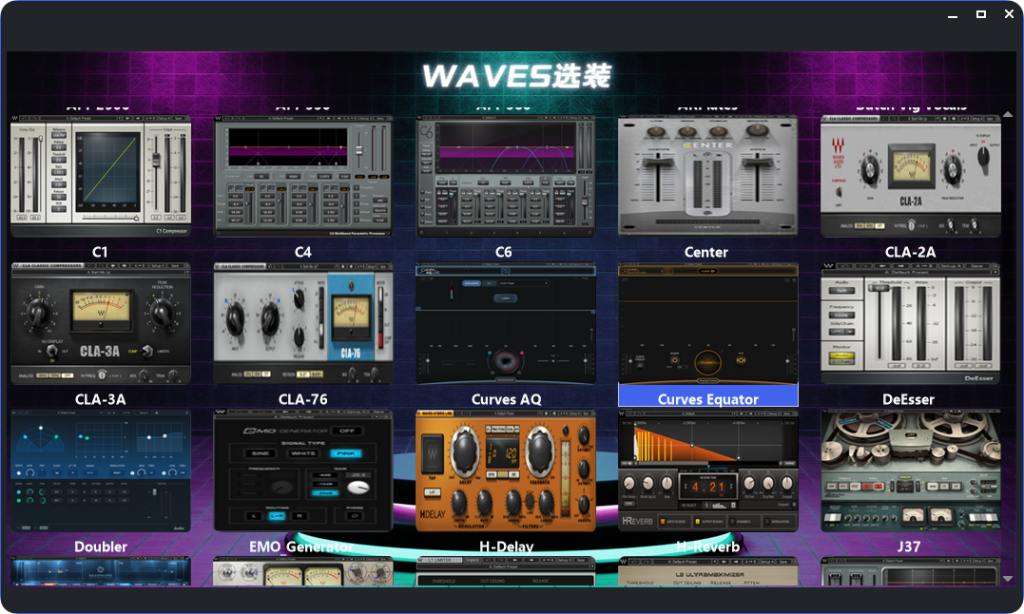1024x614 pixels.
Task: Click the H-Reverb label
Action: point(708,547)
